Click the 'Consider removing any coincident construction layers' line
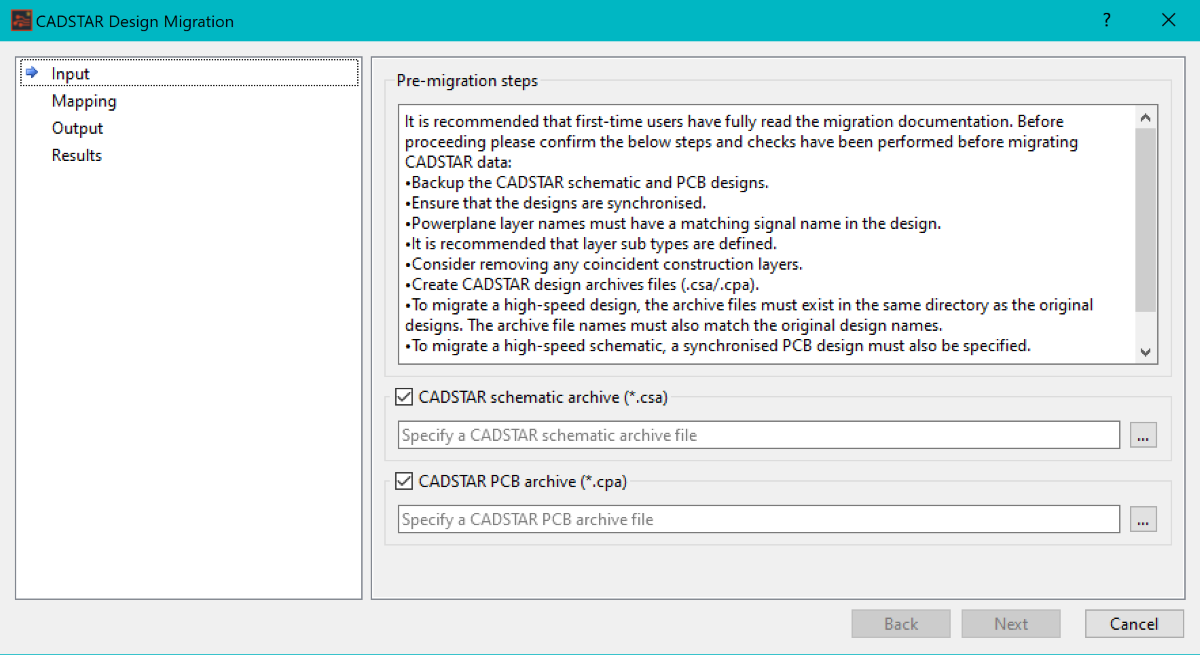This screenshot has width=1200, height=655. [x=604, y=264]
